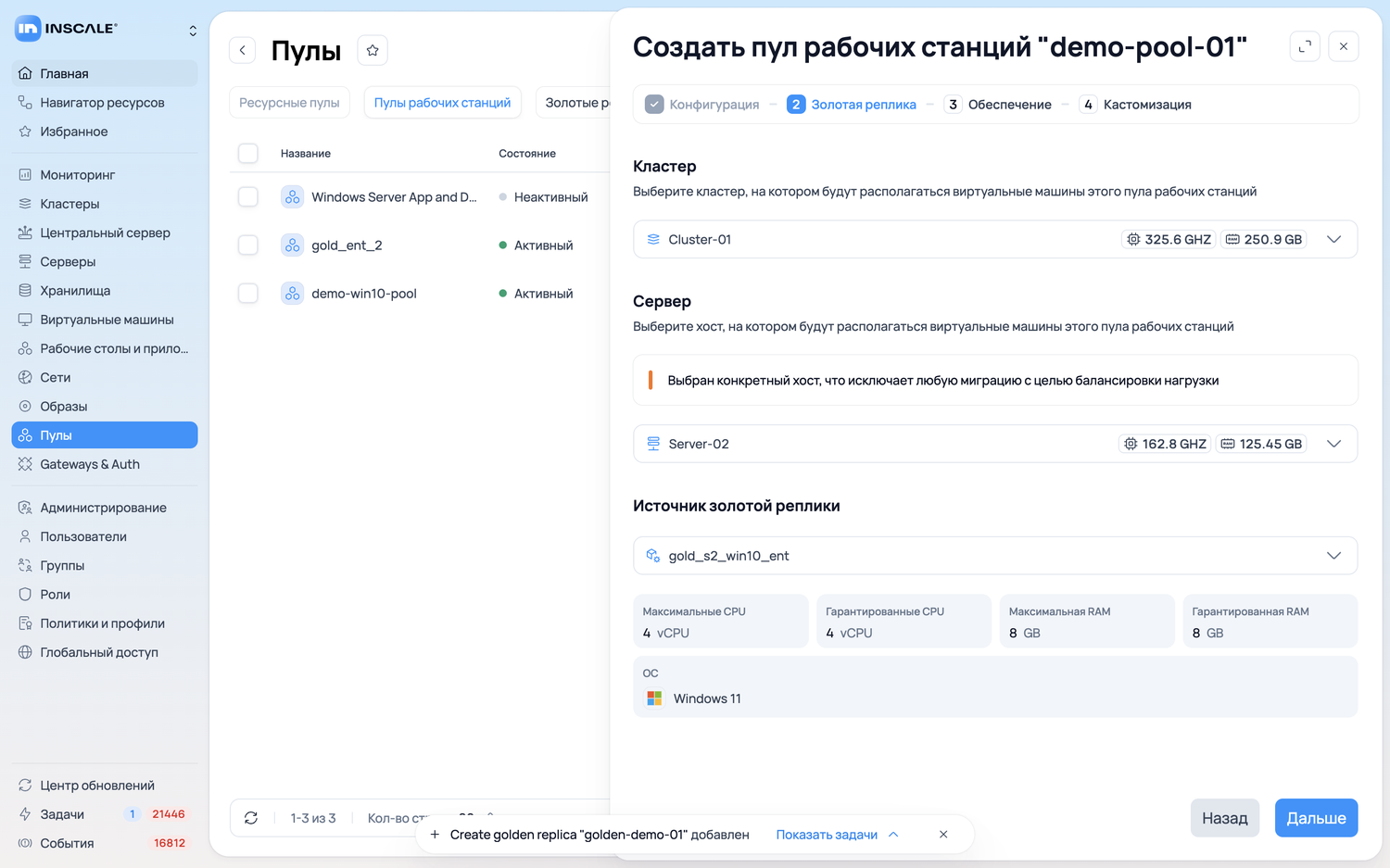Open Роли in sidebar
Viewport: 1390px width, 868px height.
click(105, 594)
